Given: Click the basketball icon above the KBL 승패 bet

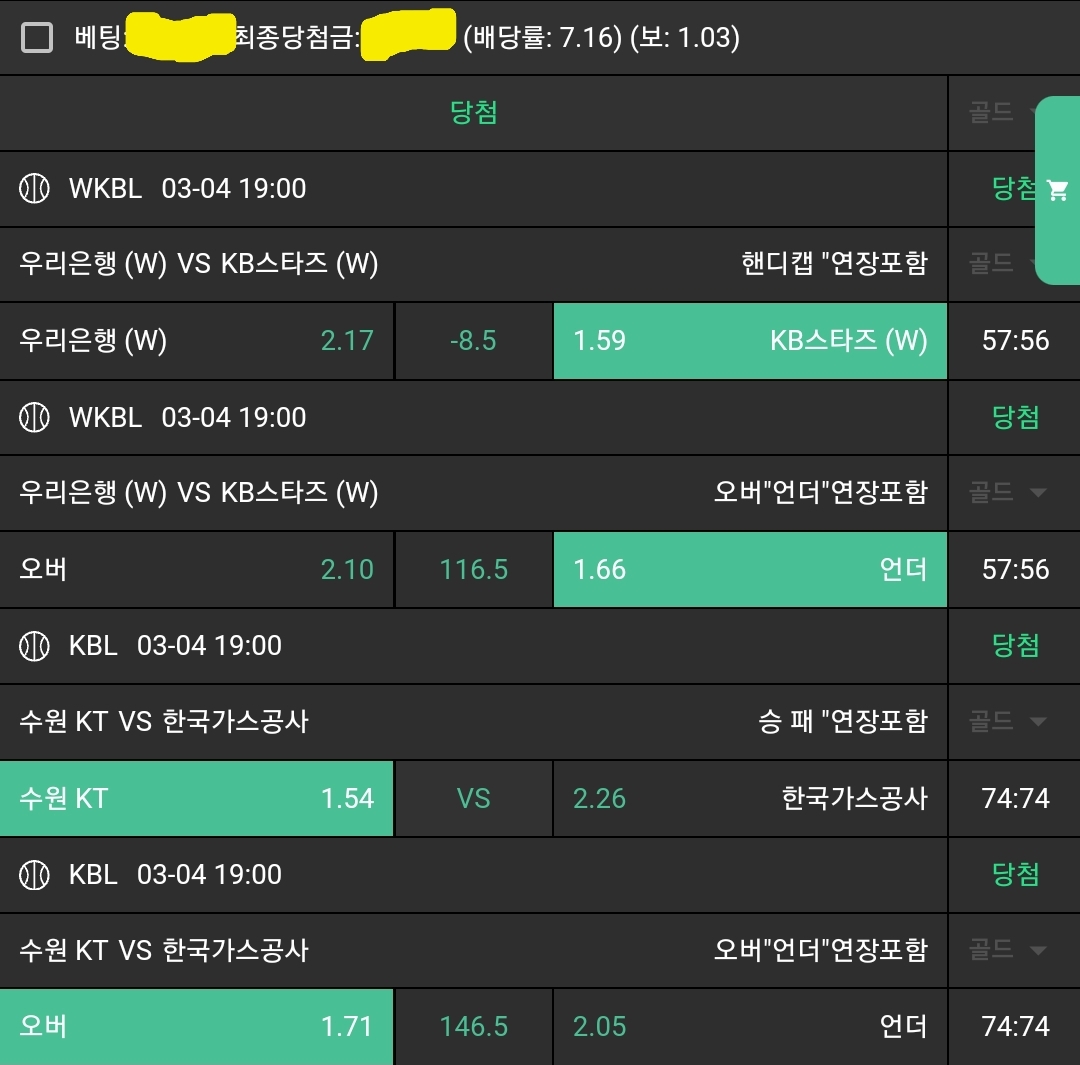Looking at the screenshot, I should point(34,645).
